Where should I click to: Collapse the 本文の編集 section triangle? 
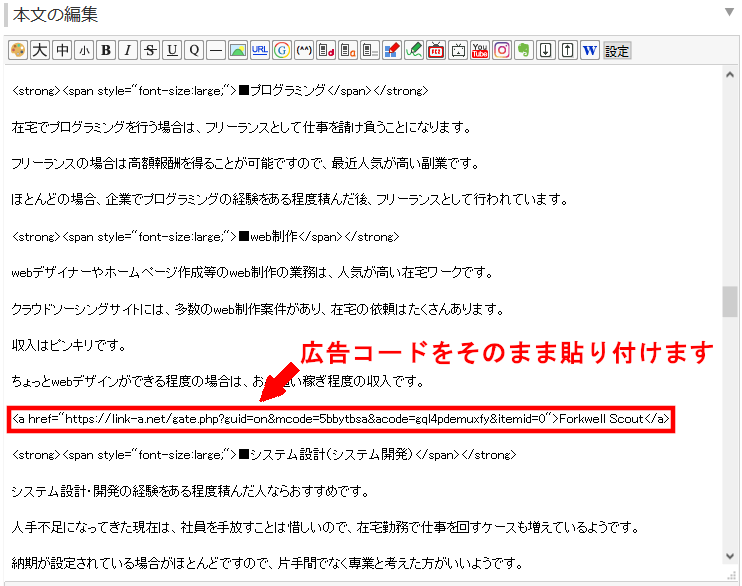pos(729,12)
